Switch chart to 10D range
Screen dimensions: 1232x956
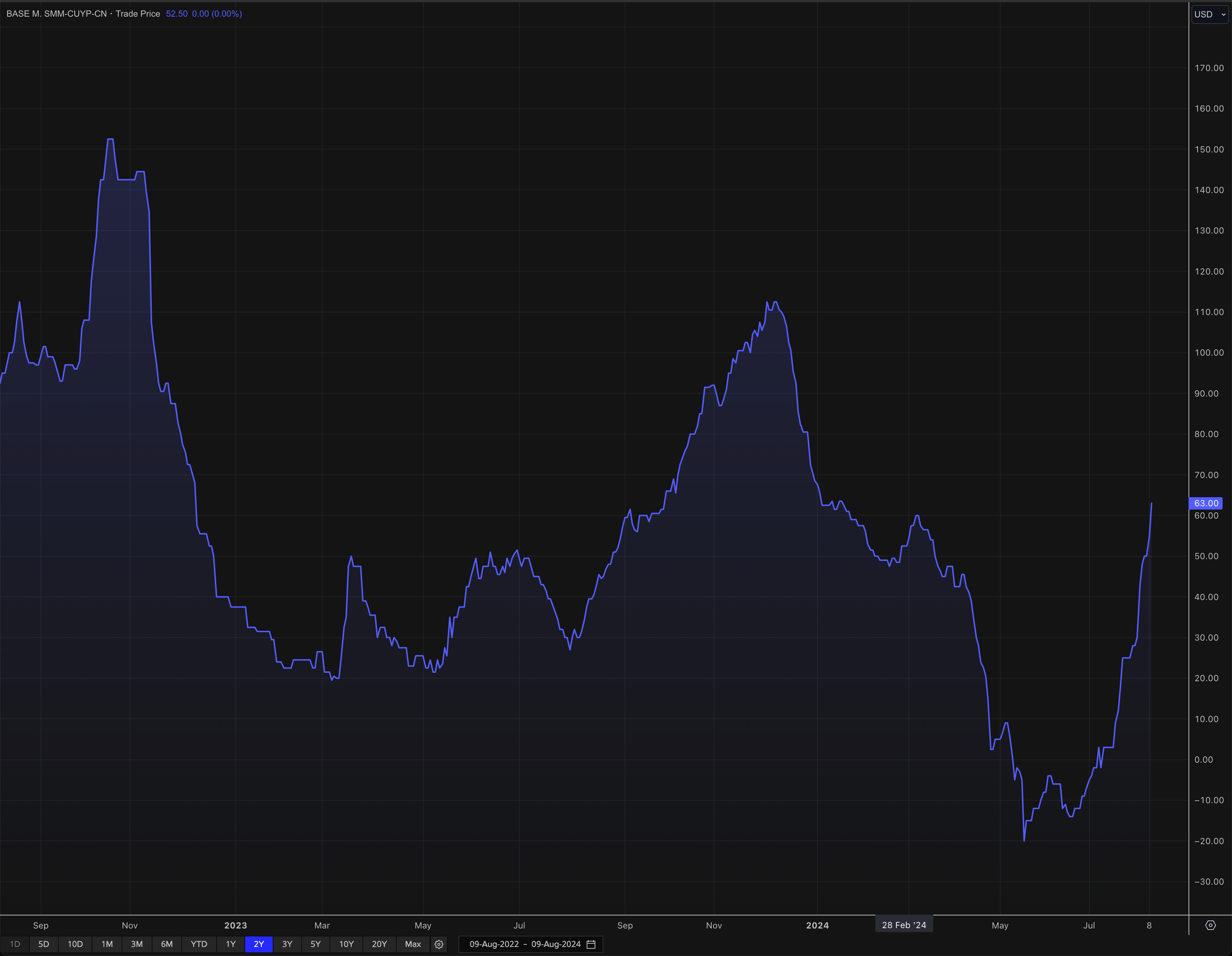coord(75,944)
